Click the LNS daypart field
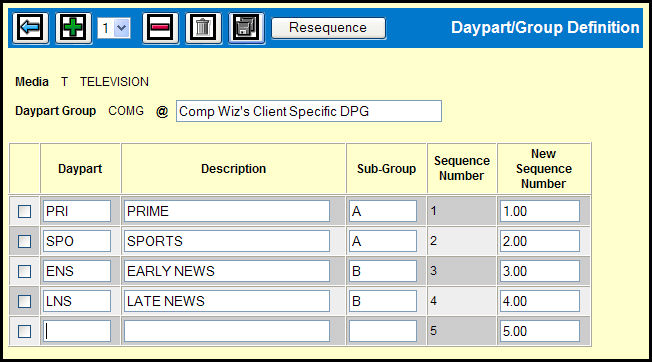 pyautogui.click(x=77, y=301)
